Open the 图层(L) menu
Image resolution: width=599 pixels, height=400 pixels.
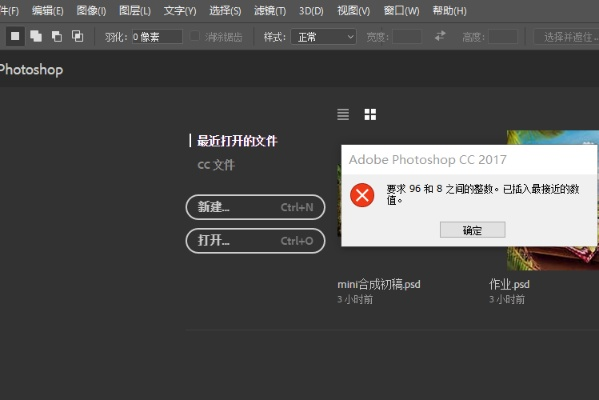134,11
